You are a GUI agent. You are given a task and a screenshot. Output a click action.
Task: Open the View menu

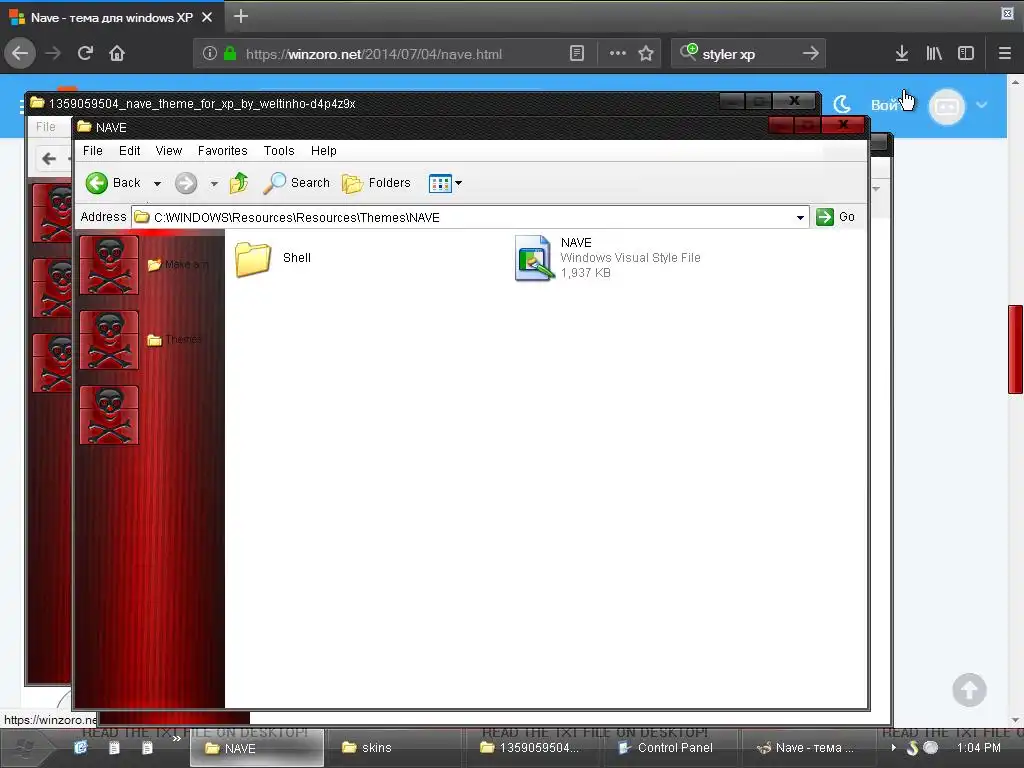click(x=168, y=151)
